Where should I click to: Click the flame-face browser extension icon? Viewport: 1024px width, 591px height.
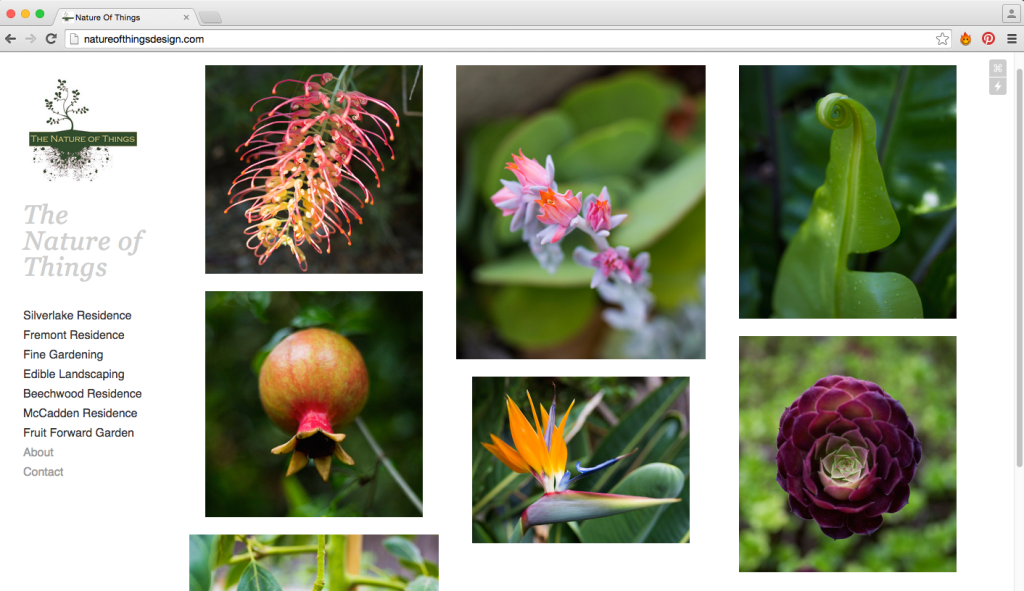[x=964, y=38]
